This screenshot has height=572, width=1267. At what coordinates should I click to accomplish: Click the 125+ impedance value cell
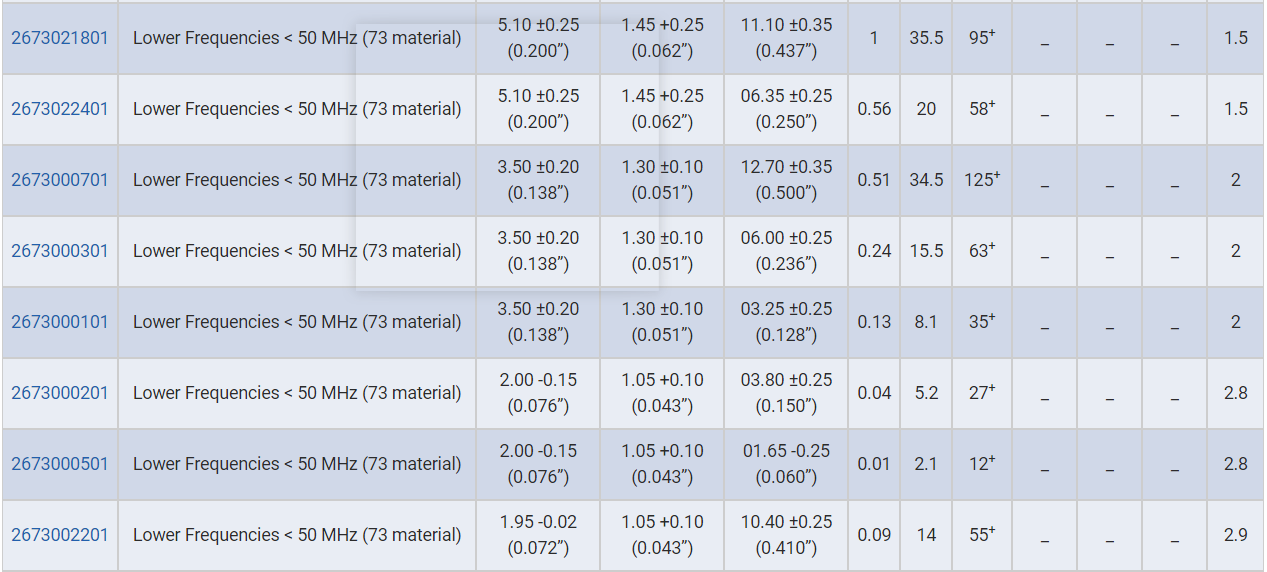[x=982, y=180]
